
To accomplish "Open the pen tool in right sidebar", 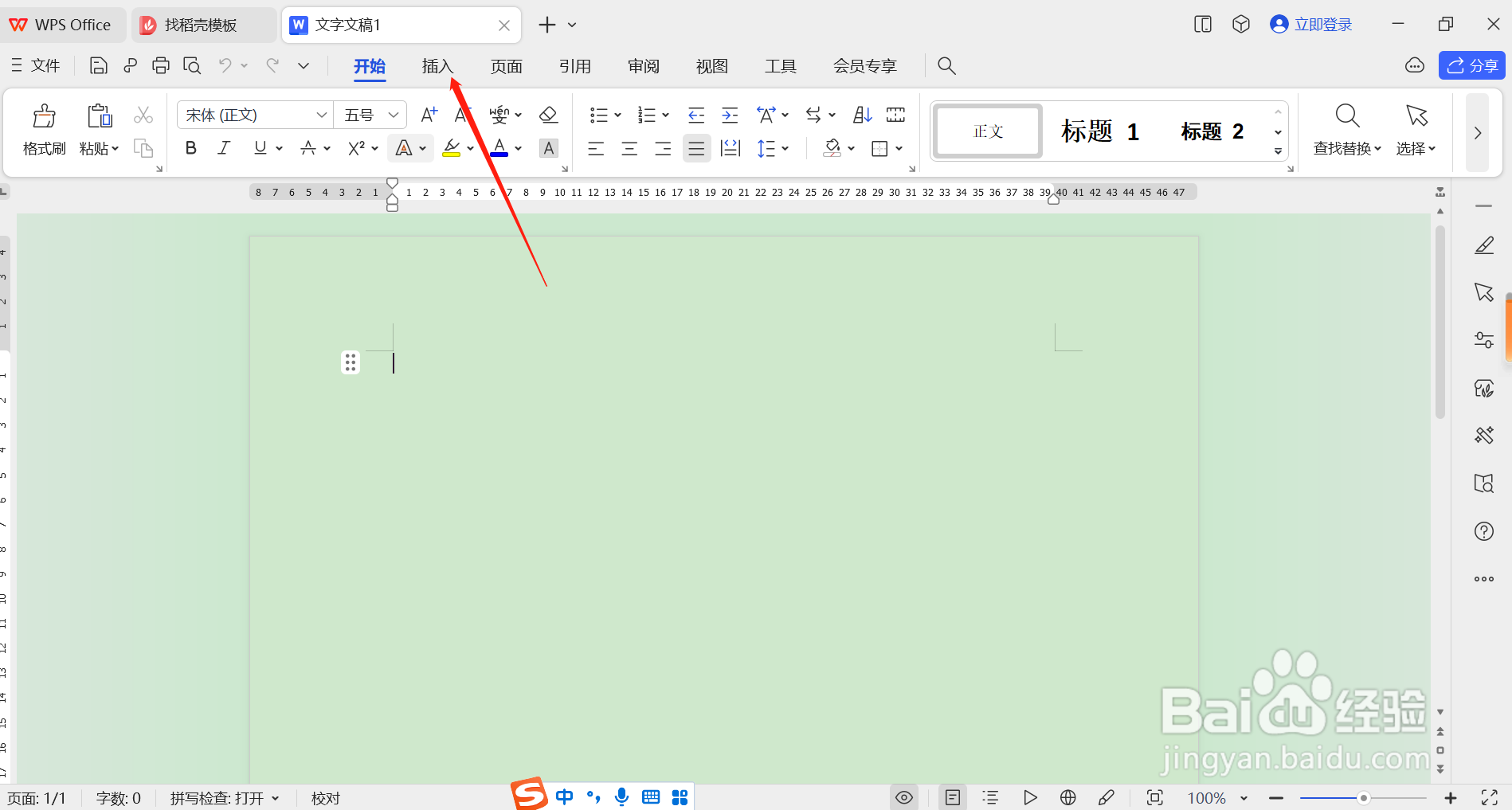I will (x=1484, y=245).
